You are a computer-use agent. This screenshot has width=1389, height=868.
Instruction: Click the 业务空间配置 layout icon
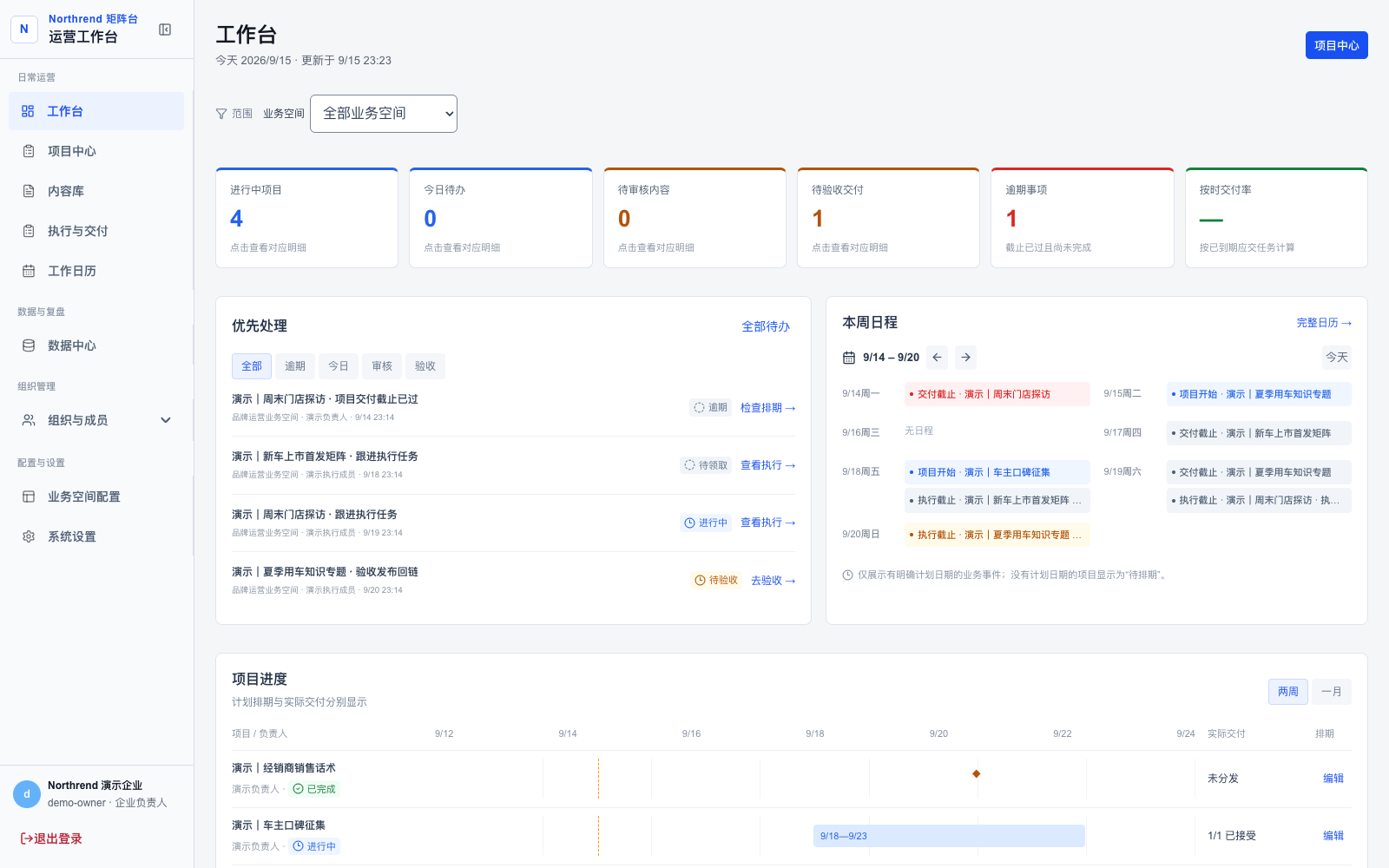[x=29, y=496]
